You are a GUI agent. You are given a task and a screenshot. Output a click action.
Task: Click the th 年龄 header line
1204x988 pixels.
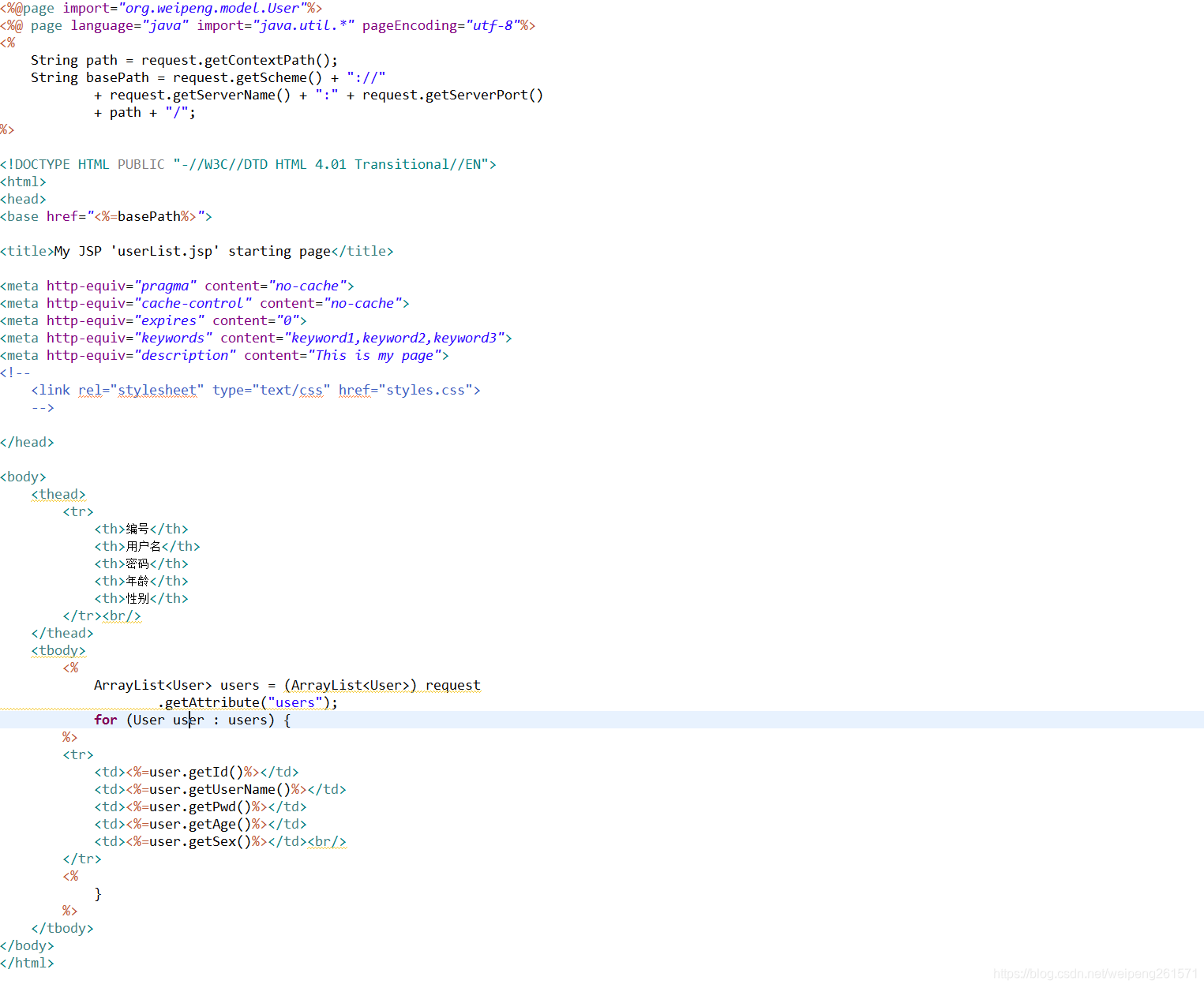141,581
